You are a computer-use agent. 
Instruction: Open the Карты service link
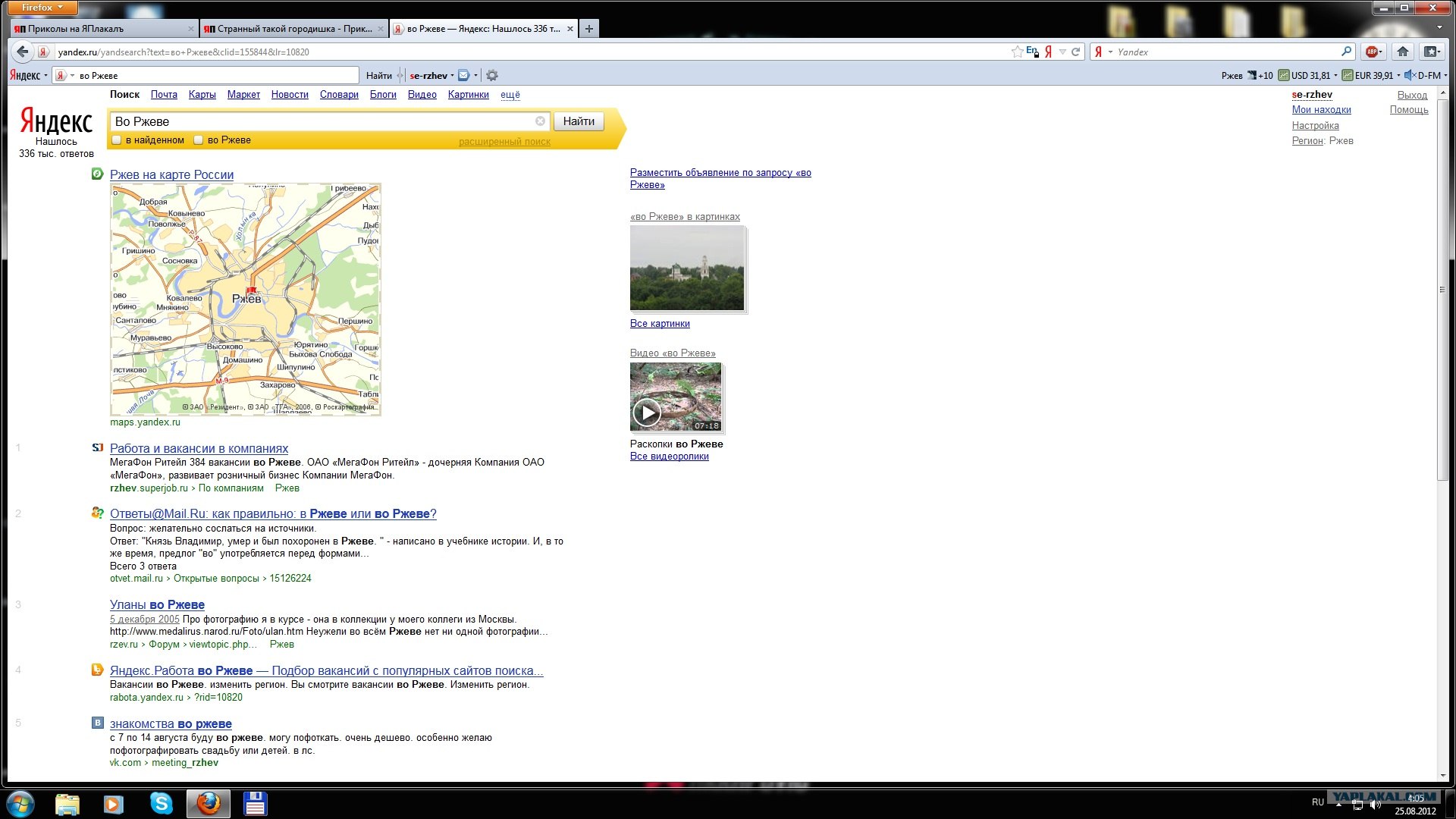pyautogui.click(x=202, y=95)
